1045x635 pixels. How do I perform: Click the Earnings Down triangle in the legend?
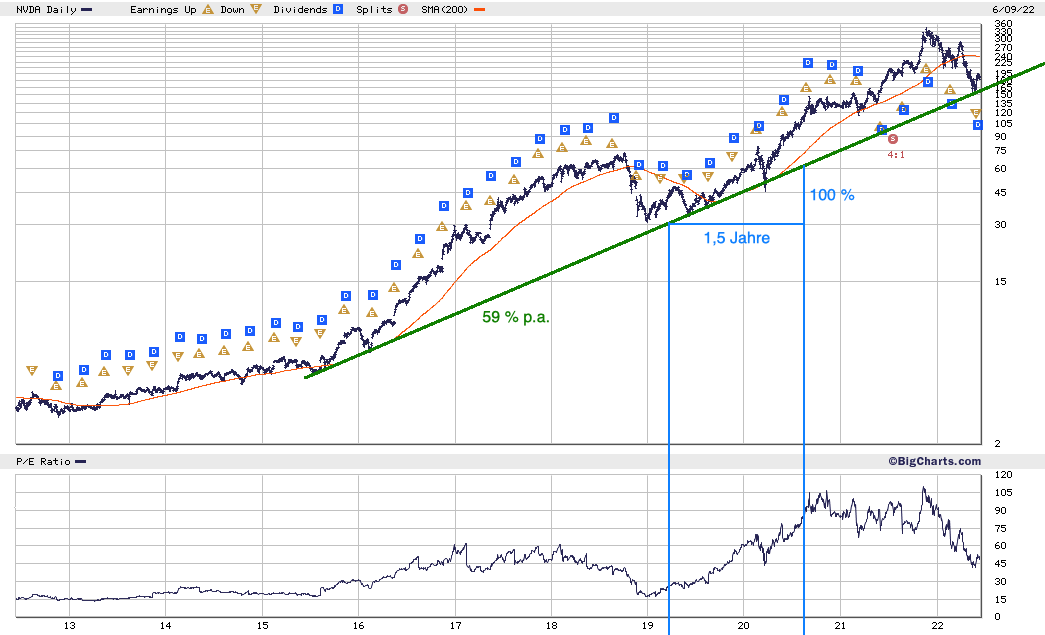pyautogui.click(x=256, y=9)
